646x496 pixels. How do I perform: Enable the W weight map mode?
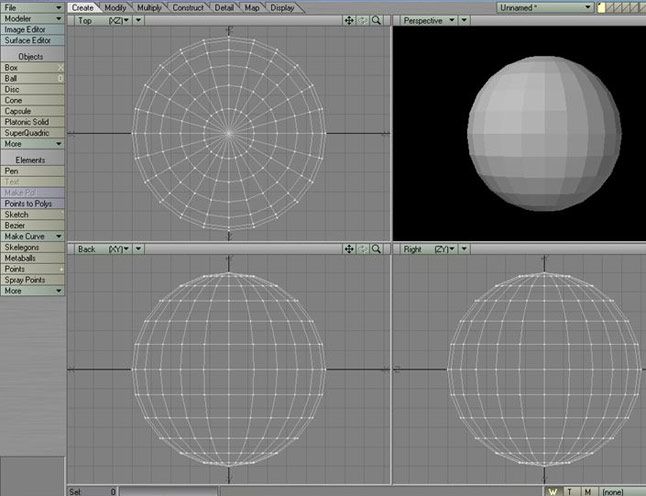(553, 491)
